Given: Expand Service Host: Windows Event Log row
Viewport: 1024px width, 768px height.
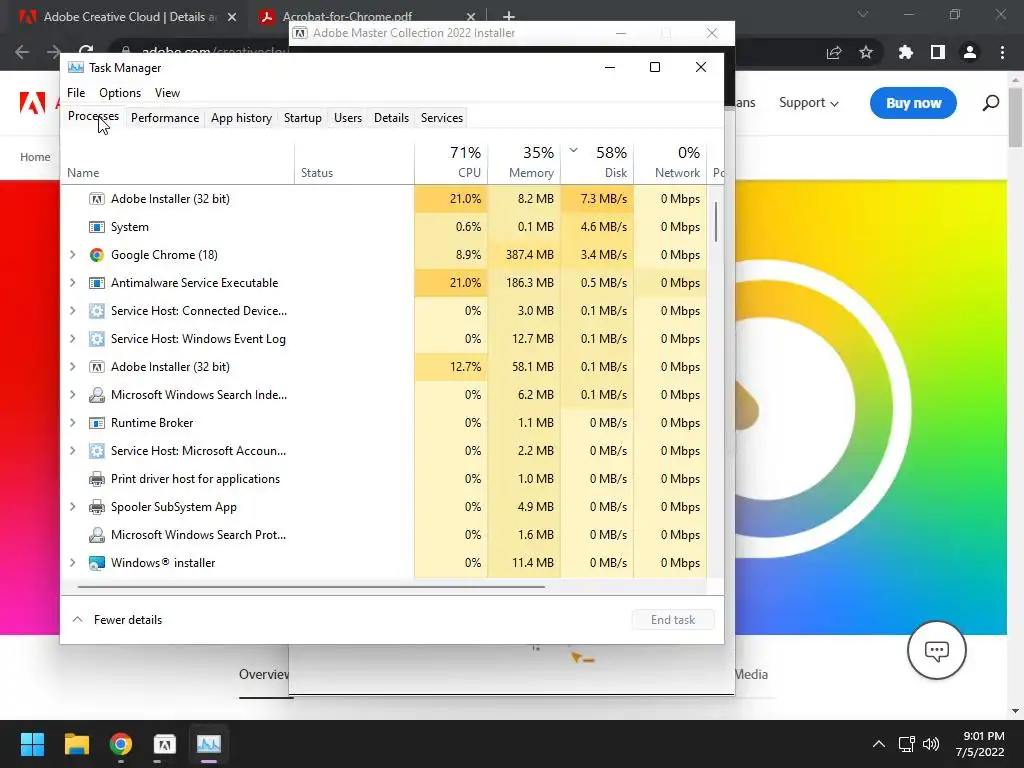Looking at the screenshot, I should [x=72, y=339].
